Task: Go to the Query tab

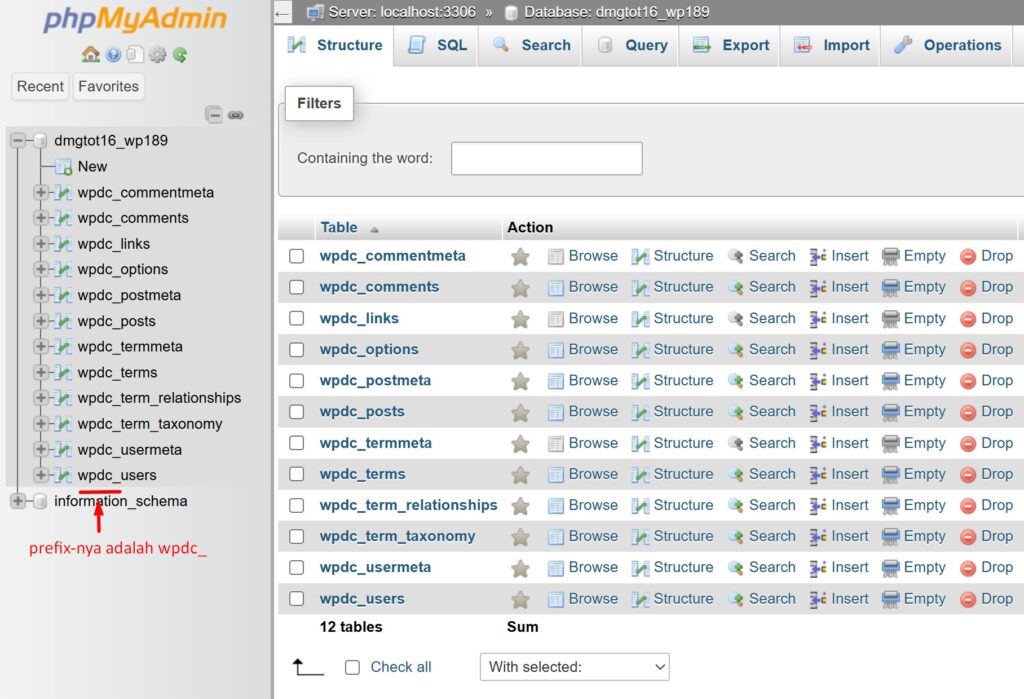Action: point(631,46)
